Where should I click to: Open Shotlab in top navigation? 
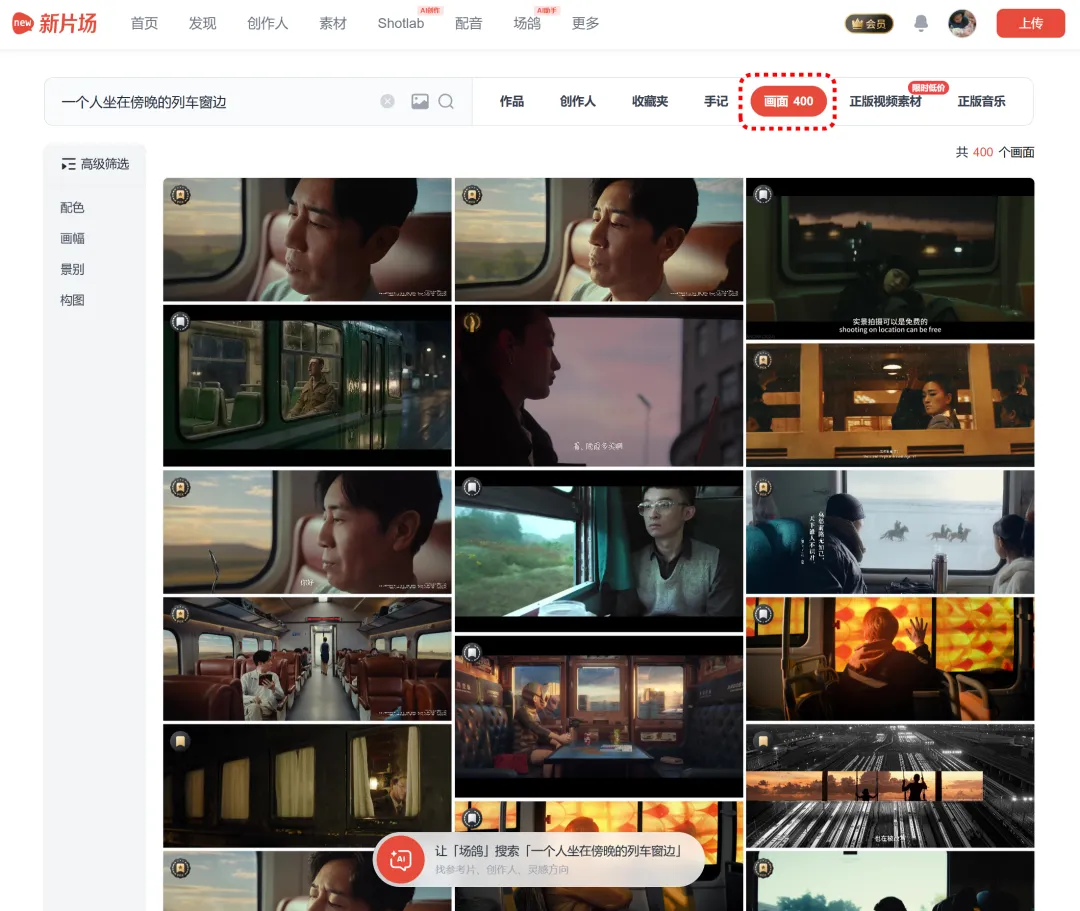click(401, 23)
